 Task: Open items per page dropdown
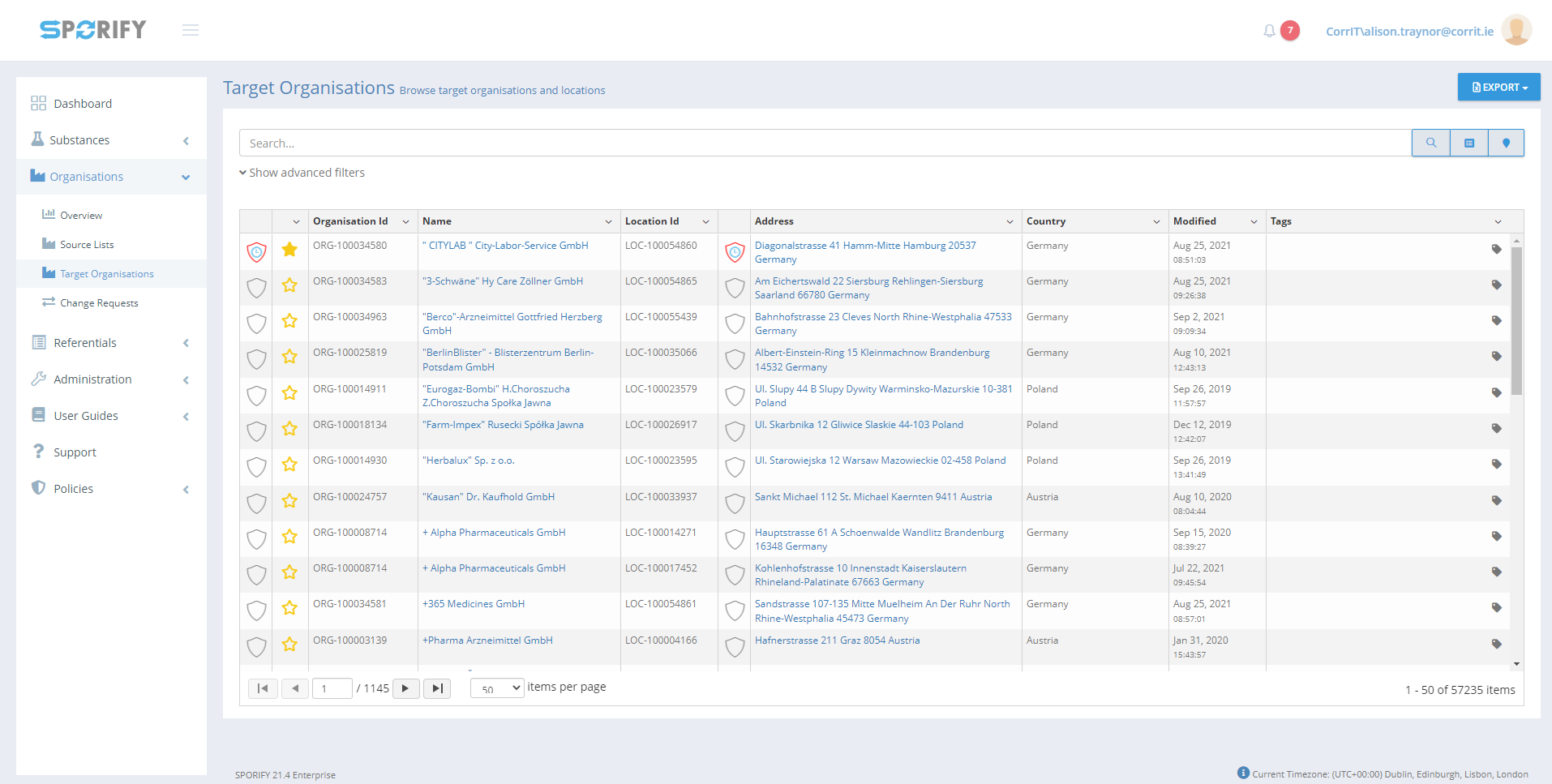(x=497, y=688)
